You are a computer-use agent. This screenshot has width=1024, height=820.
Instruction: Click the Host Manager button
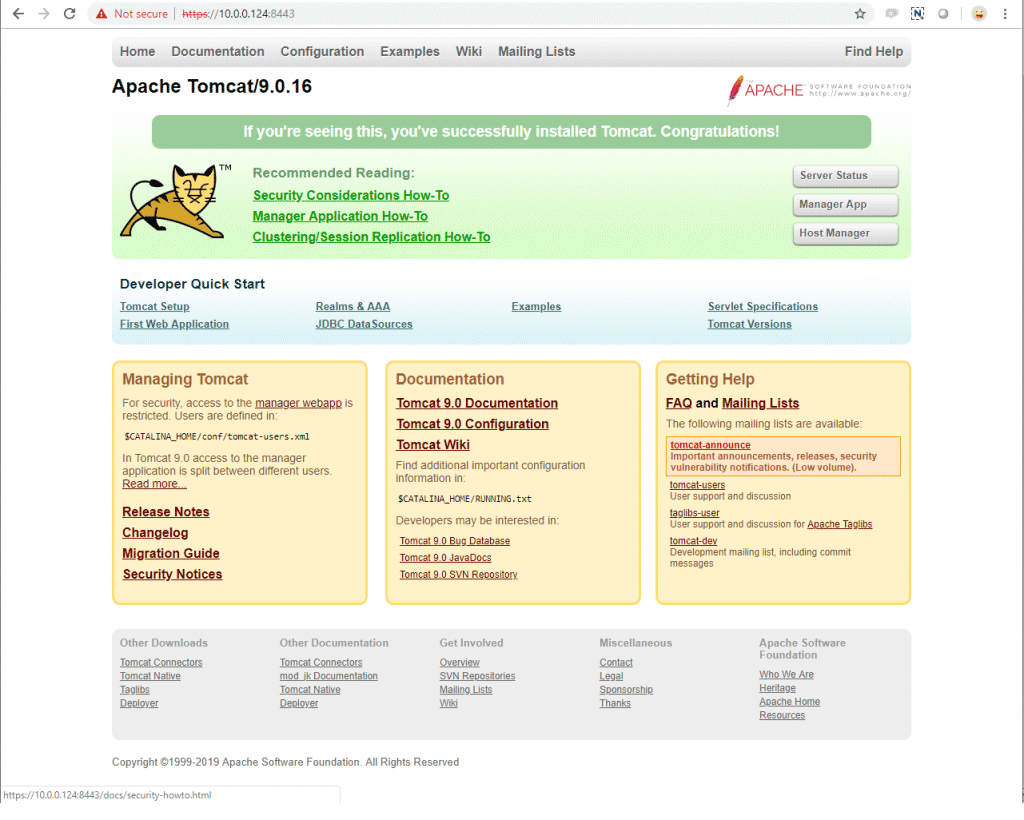(846, 233)
